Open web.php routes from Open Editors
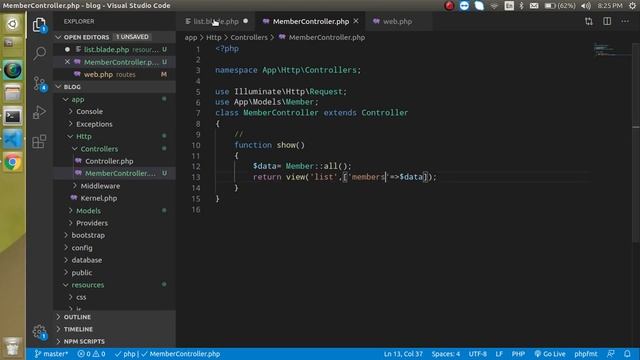The width and height of the screenshot is (640, 360). [115, 74]
